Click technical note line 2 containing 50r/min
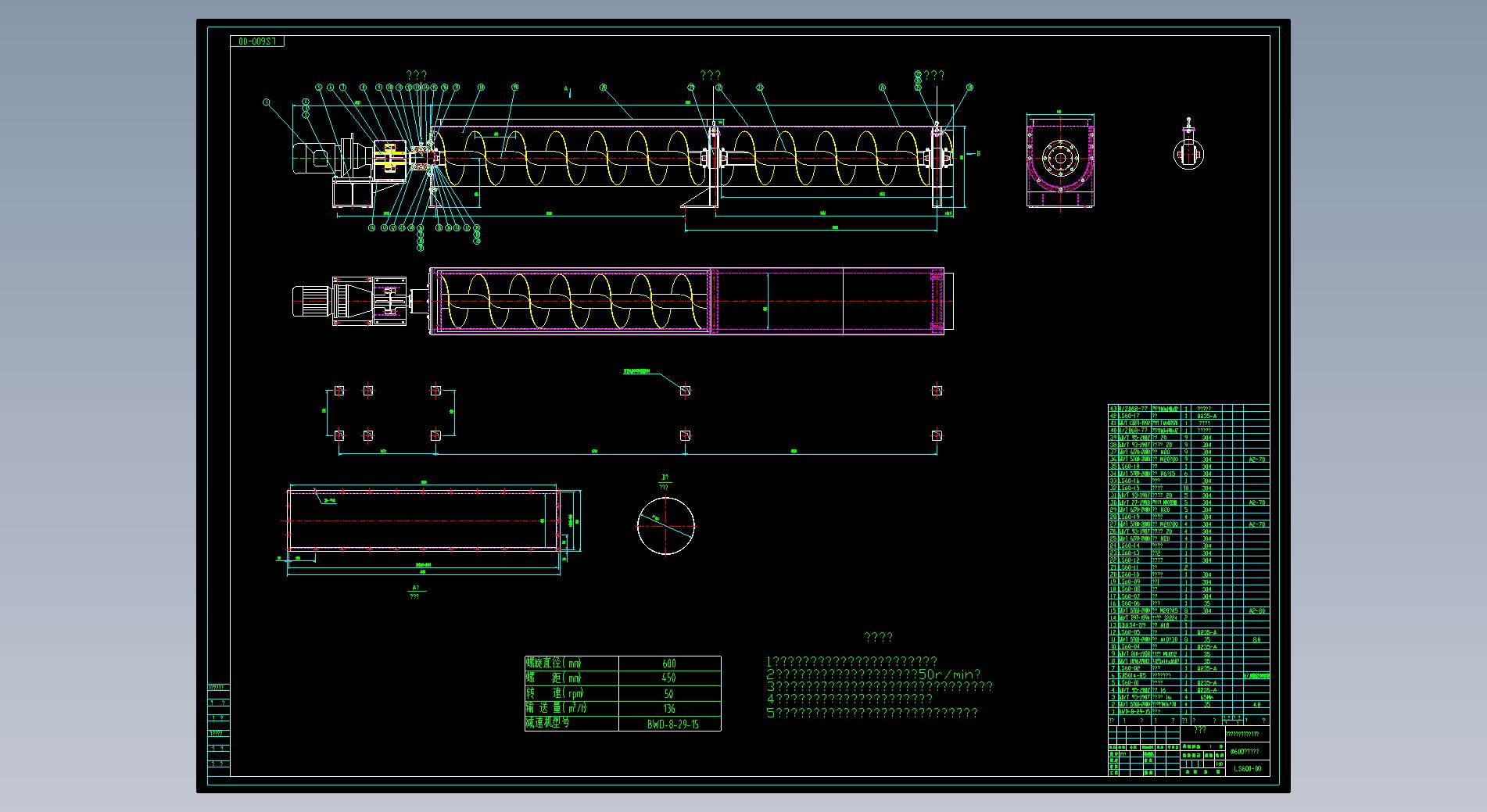The height and width of the screenshot is (812, 1487). [x=873, y=674]
